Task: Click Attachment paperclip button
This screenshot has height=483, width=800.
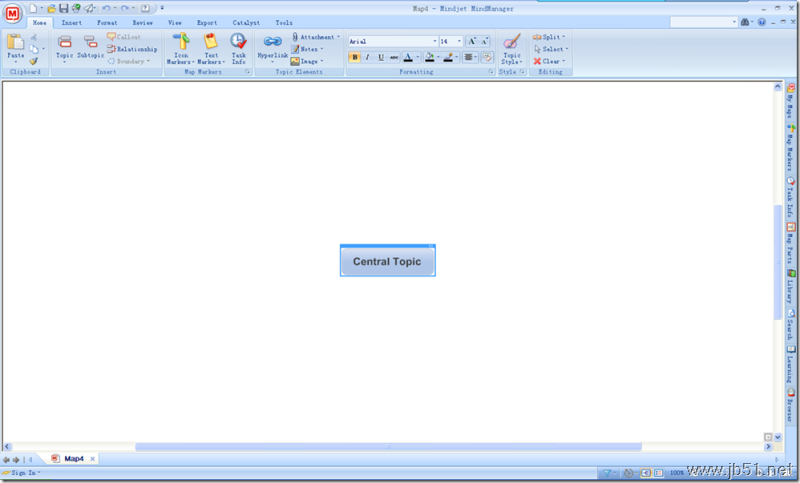Action: 315,37
